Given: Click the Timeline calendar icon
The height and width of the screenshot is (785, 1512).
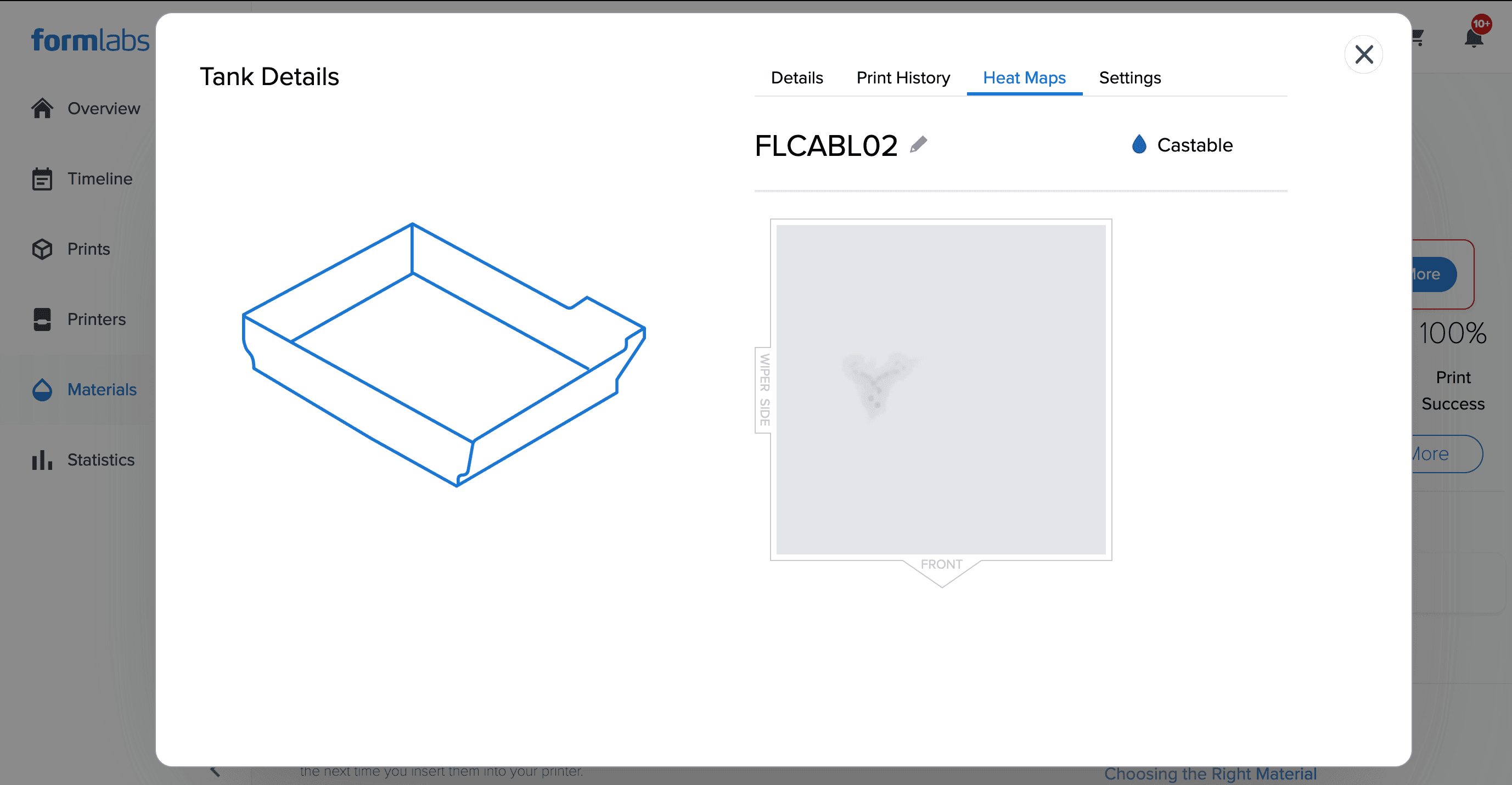Looking at the screenshot, I should tap(42, 178).
